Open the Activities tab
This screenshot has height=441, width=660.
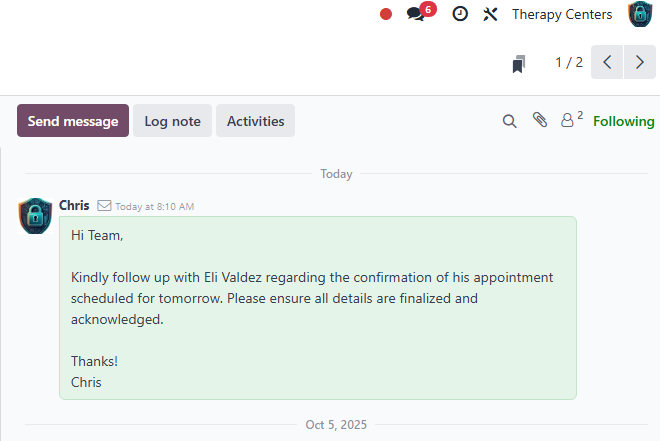click(x=255, y=121)
